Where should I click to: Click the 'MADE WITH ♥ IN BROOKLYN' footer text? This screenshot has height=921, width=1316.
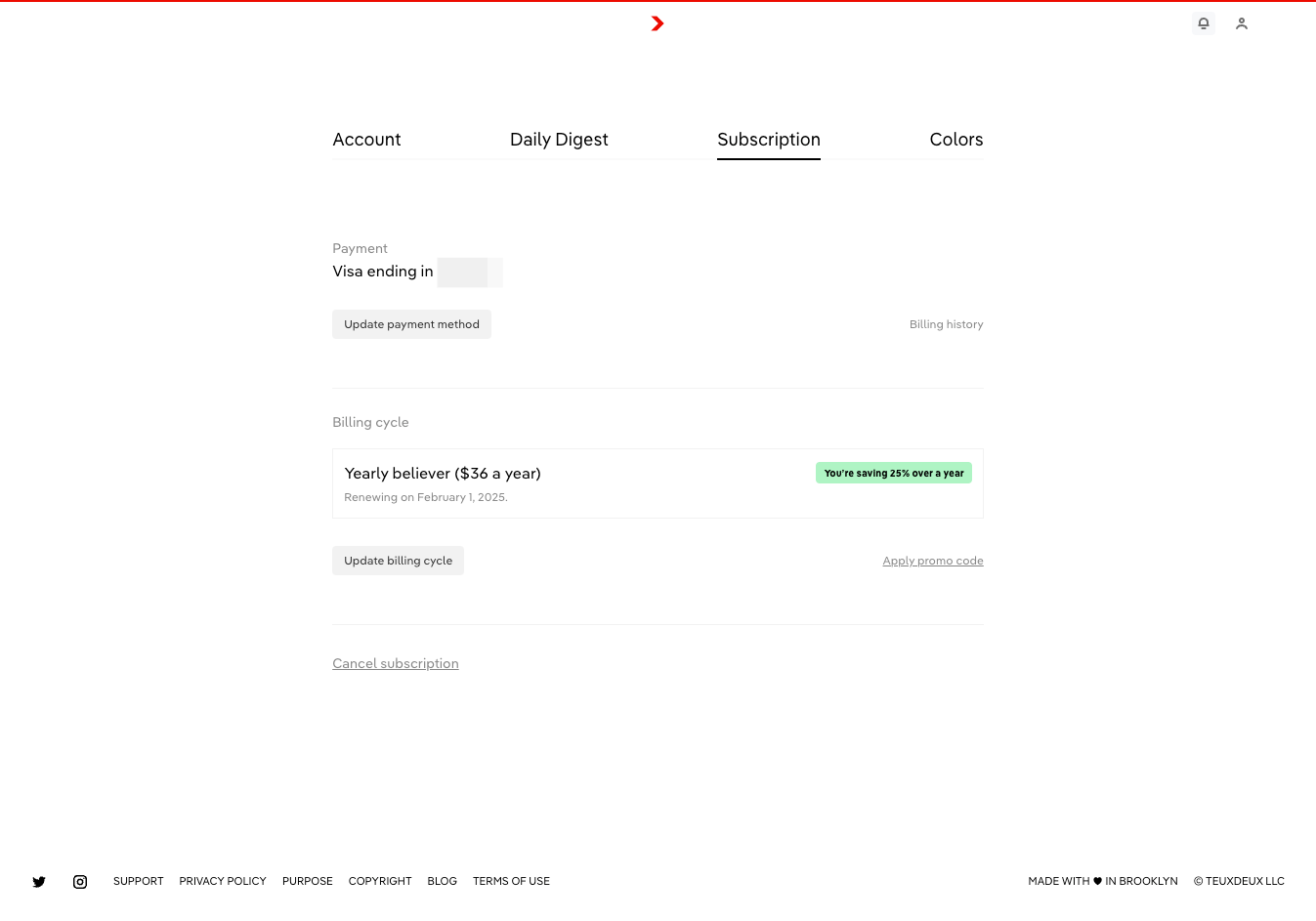click(x=1103, y=881)
